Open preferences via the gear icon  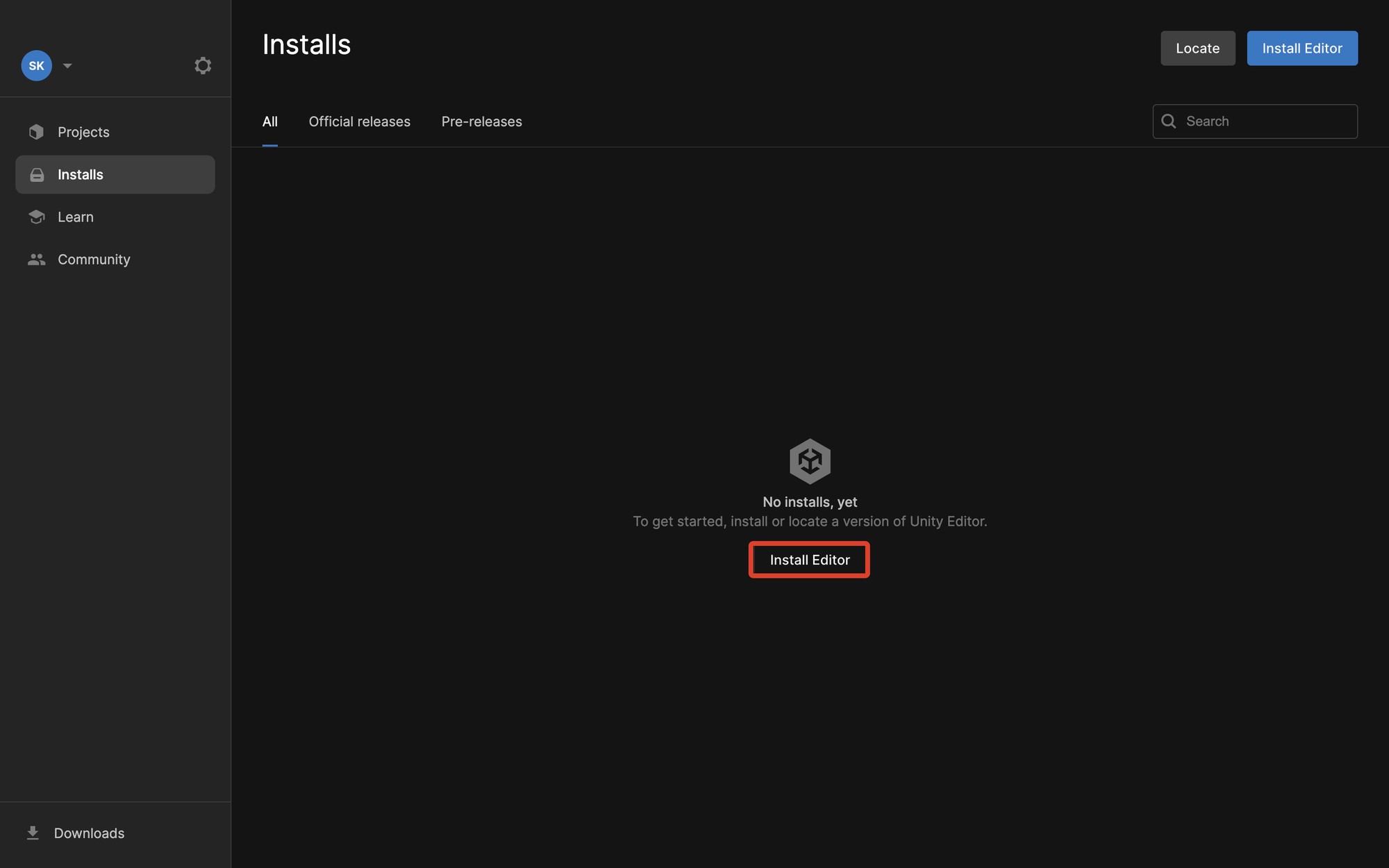203,65
